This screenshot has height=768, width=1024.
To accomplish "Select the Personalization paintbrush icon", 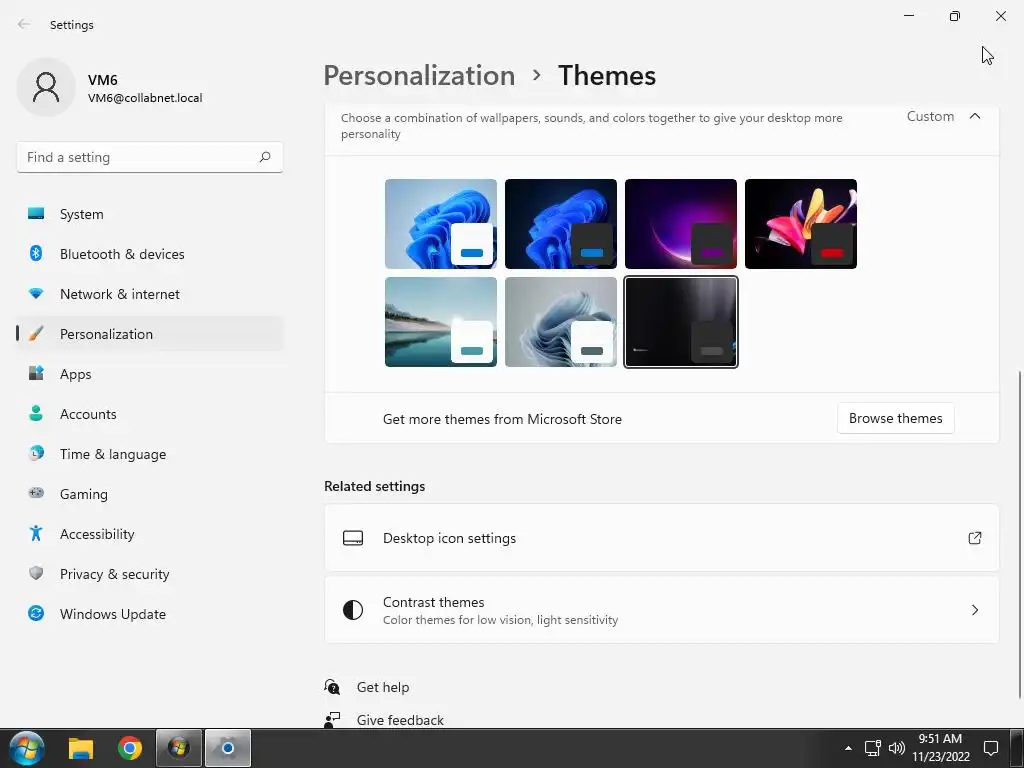I will (36, 334).
